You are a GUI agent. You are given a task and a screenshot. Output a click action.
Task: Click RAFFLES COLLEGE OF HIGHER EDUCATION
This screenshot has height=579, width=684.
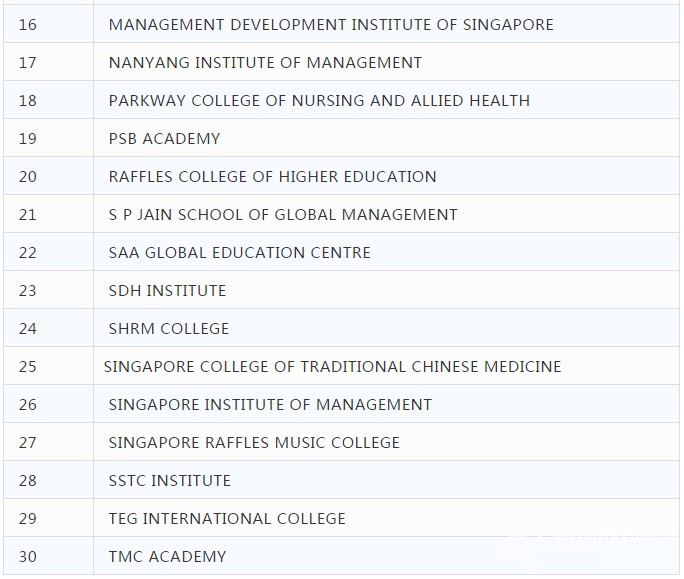coord(273,176)
